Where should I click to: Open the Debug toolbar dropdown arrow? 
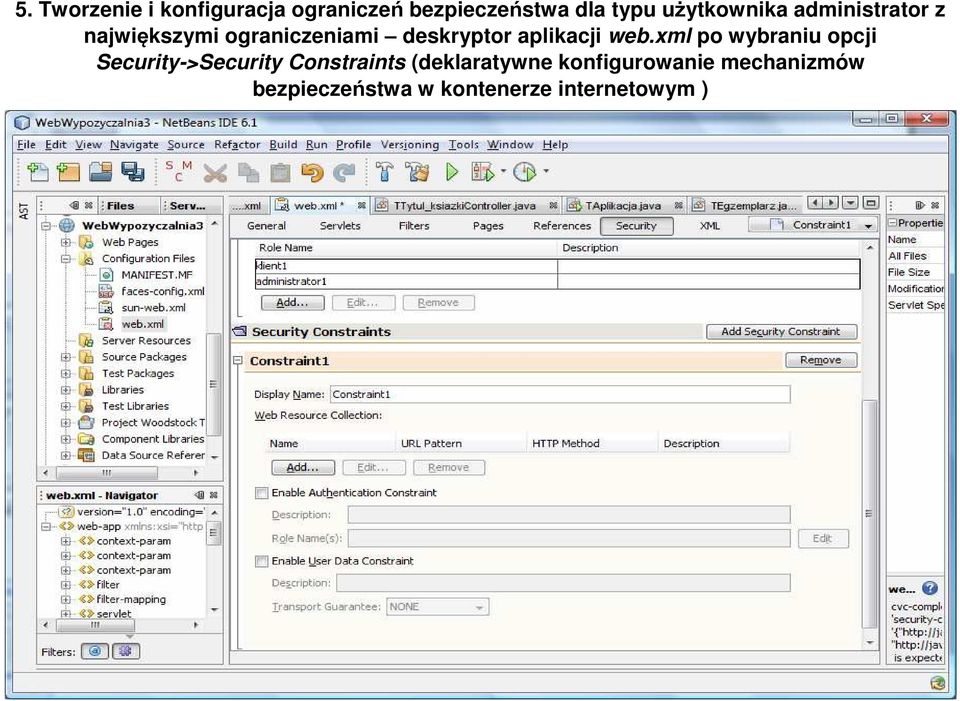(x=503, y=171)
